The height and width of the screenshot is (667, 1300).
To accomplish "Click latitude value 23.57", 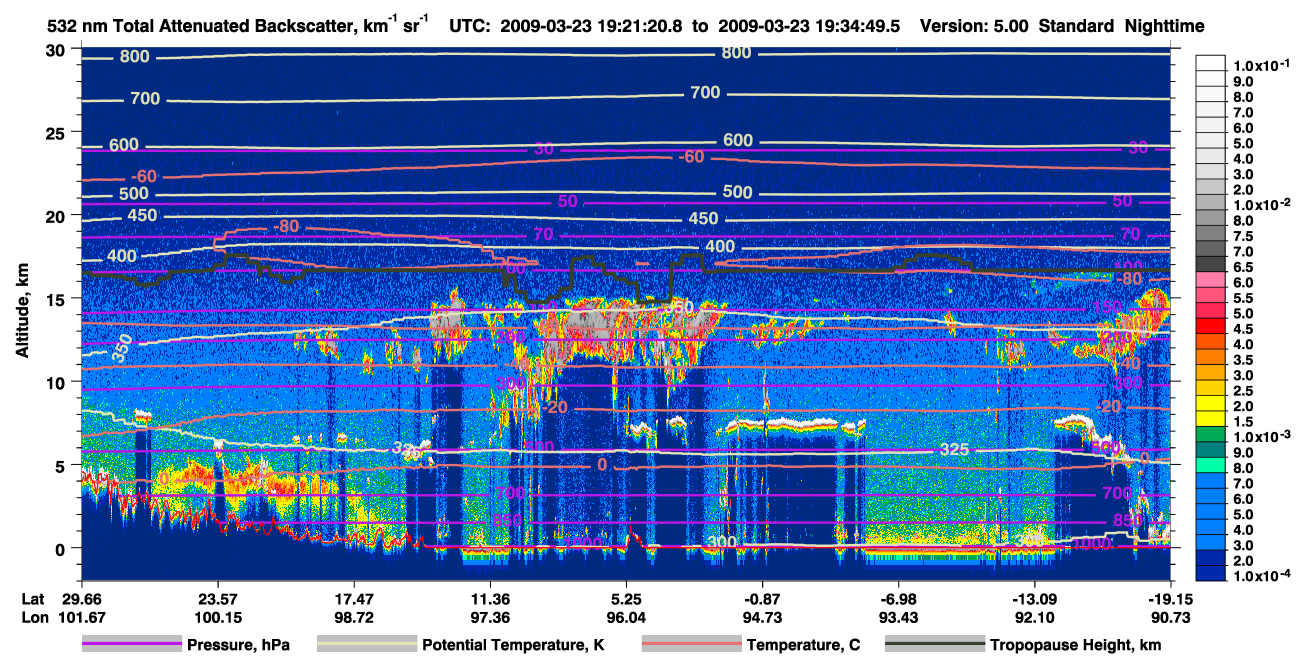I will pos(217,599).
